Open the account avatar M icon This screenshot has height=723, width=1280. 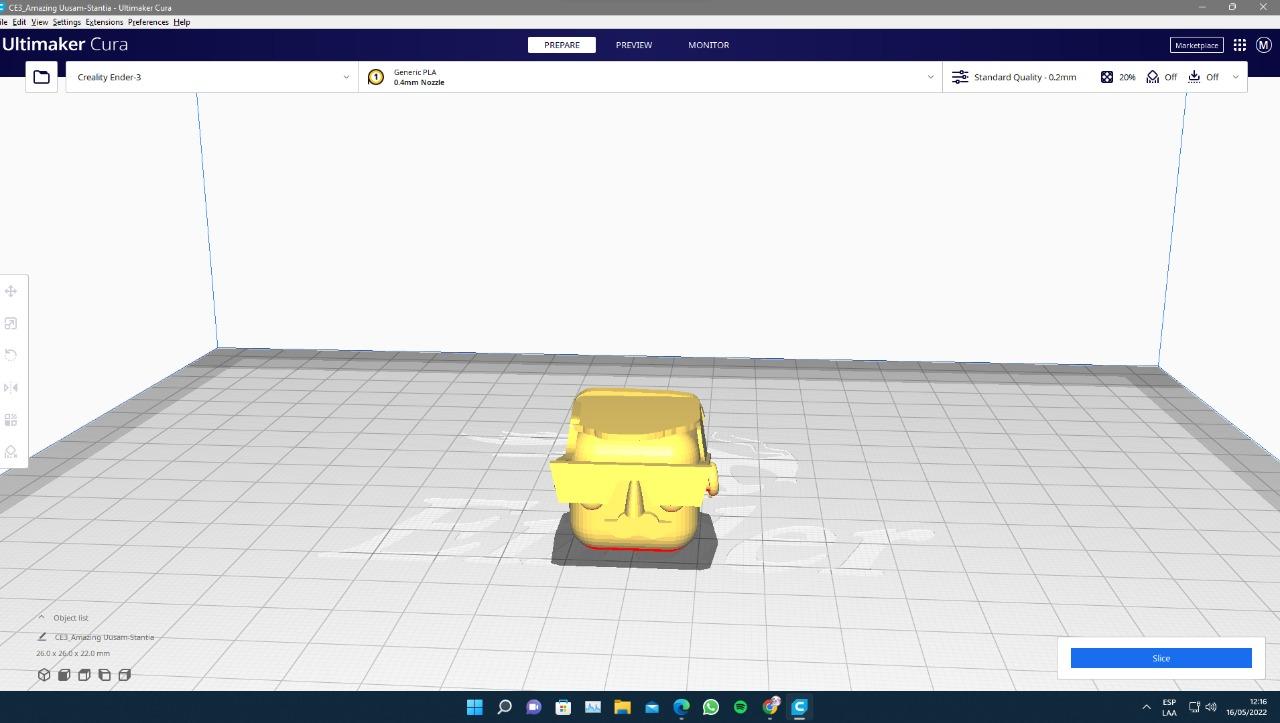click(x=1263, y=45)
